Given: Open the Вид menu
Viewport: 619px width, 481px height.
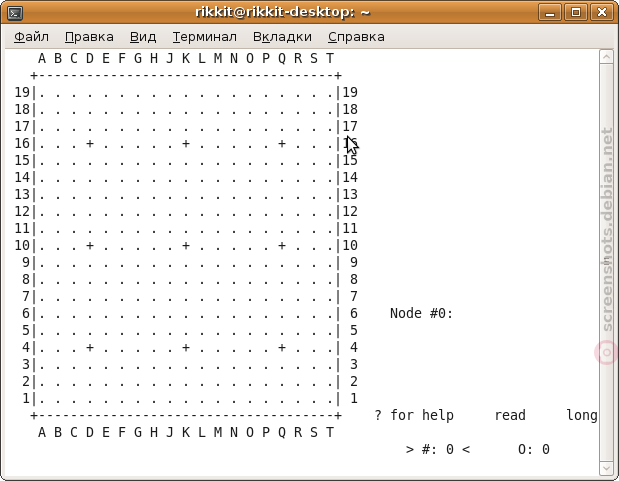Looking at the screenshot, I should pos(143,37).
